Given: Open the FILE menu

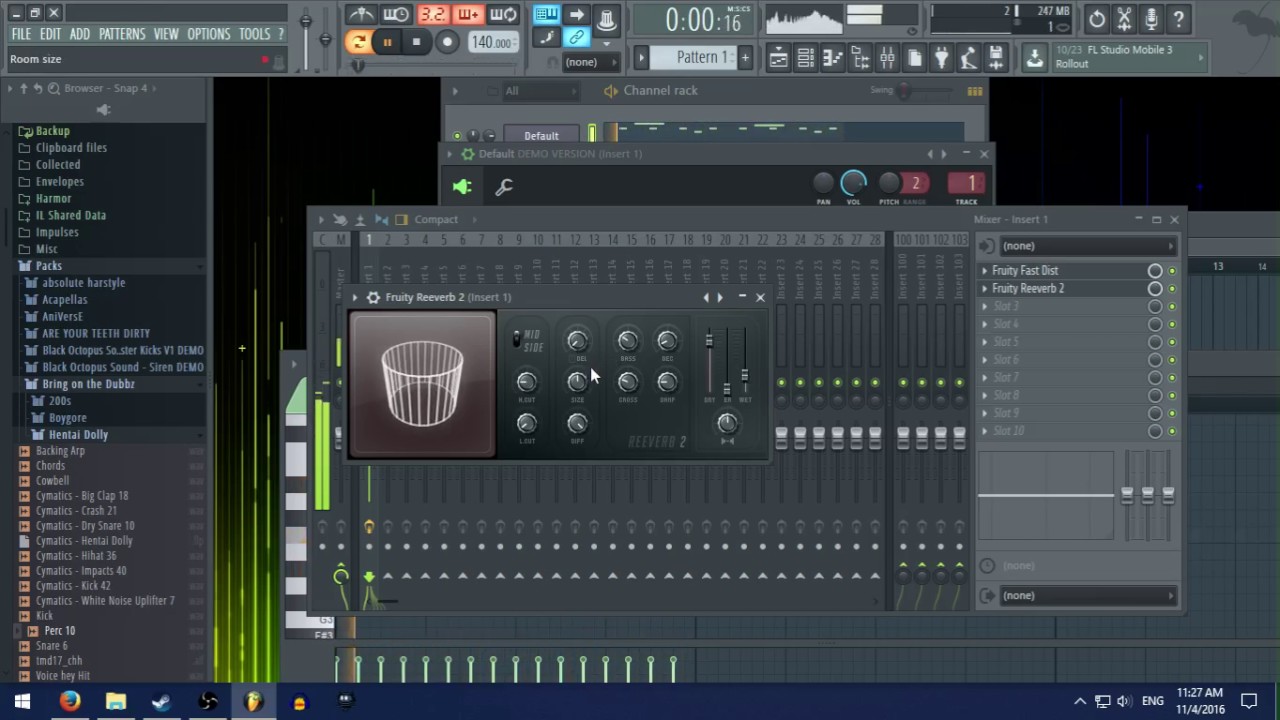Looking at the screenshot, I should (21, 34).
